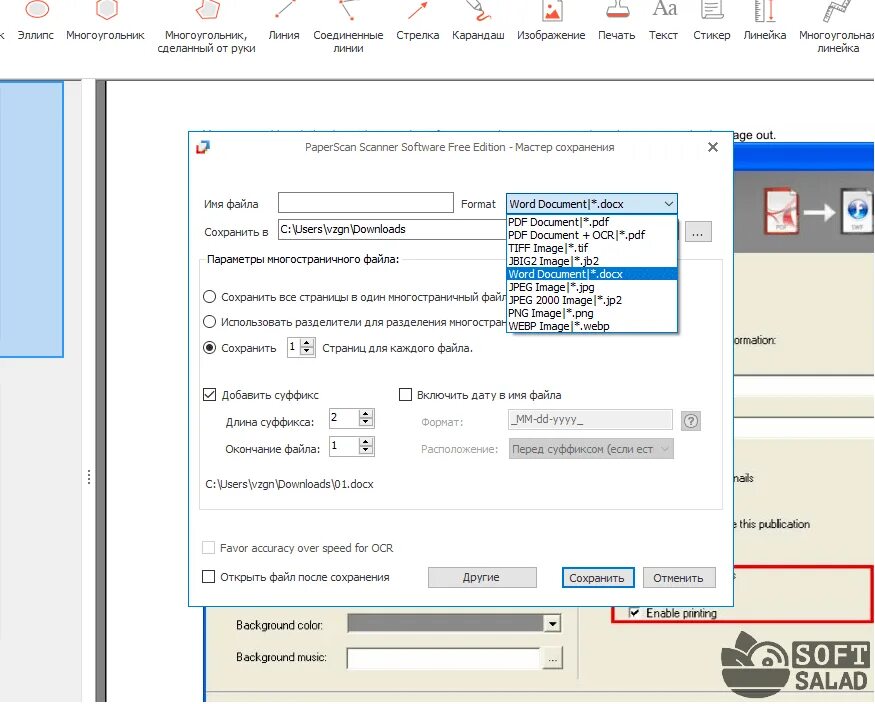The width and height of the screenshot is (875, 704).
Task: Select the Печать stamp tool
Action: (x=617, y=21)
